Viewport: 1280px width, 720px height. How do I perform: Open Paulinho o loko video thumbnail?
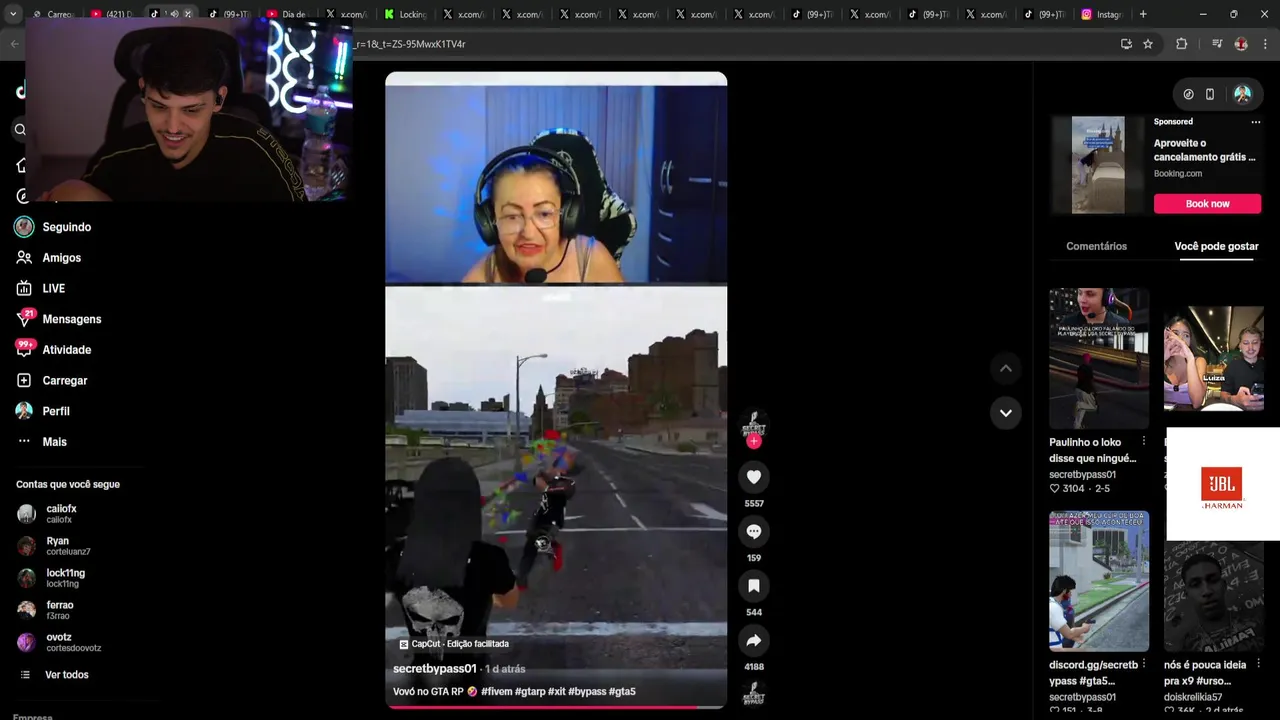[1099, 358]
